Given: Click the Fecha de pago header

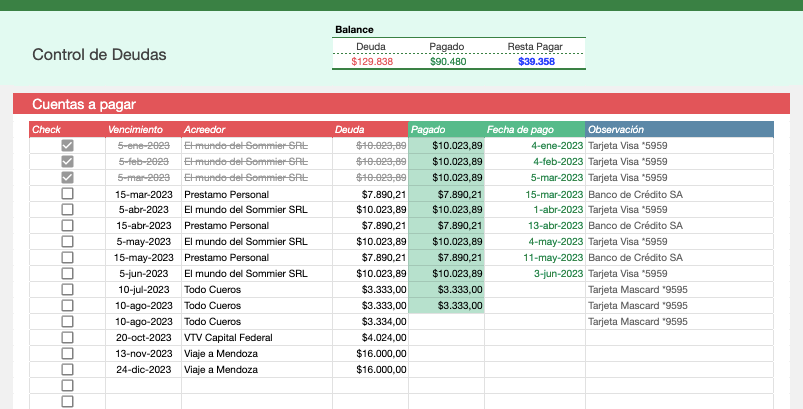Looking at the screenshot, I should click(519, 130).
